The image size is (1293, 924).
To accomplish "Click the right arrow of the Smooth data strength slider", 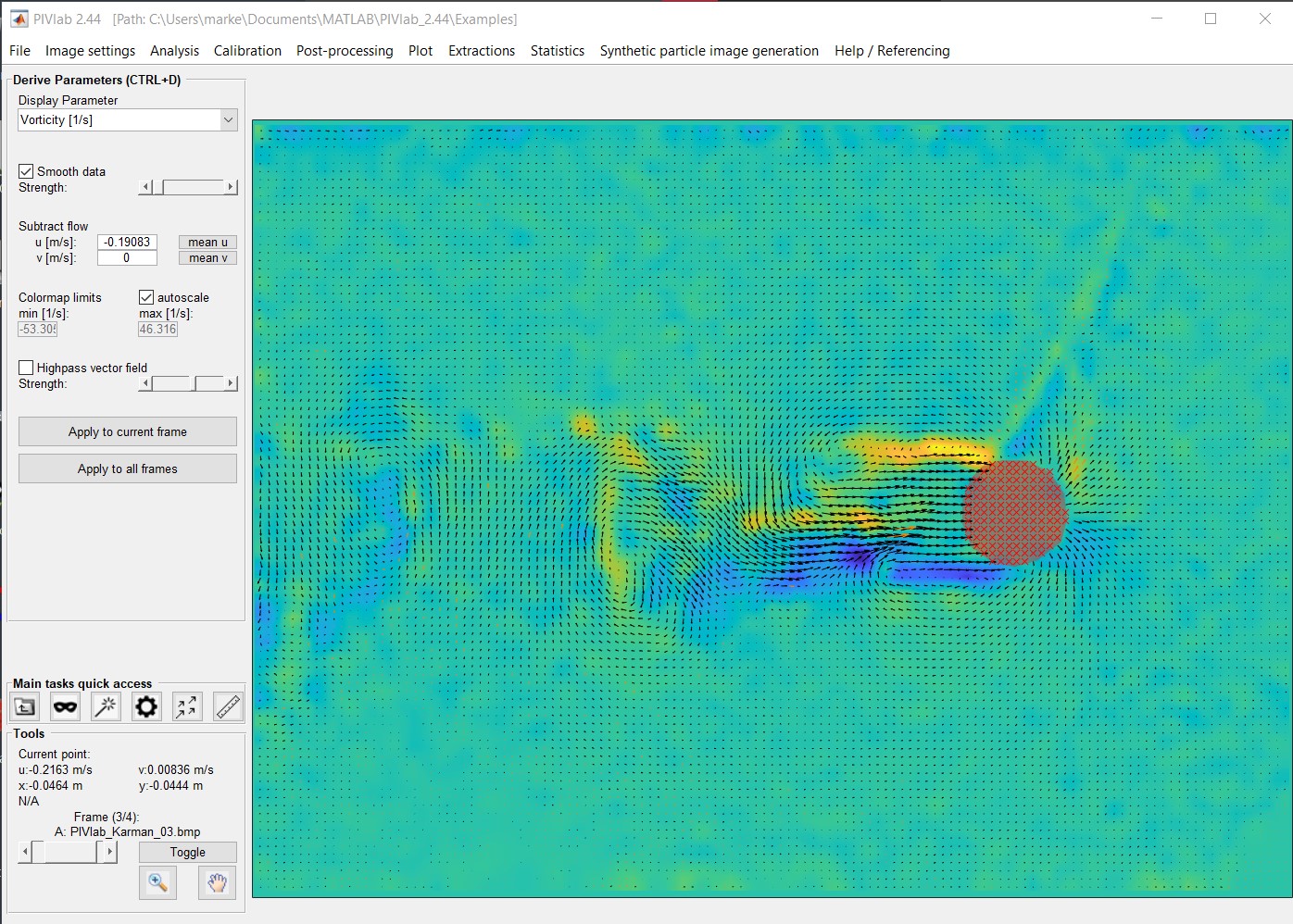I will pos(232,187).
